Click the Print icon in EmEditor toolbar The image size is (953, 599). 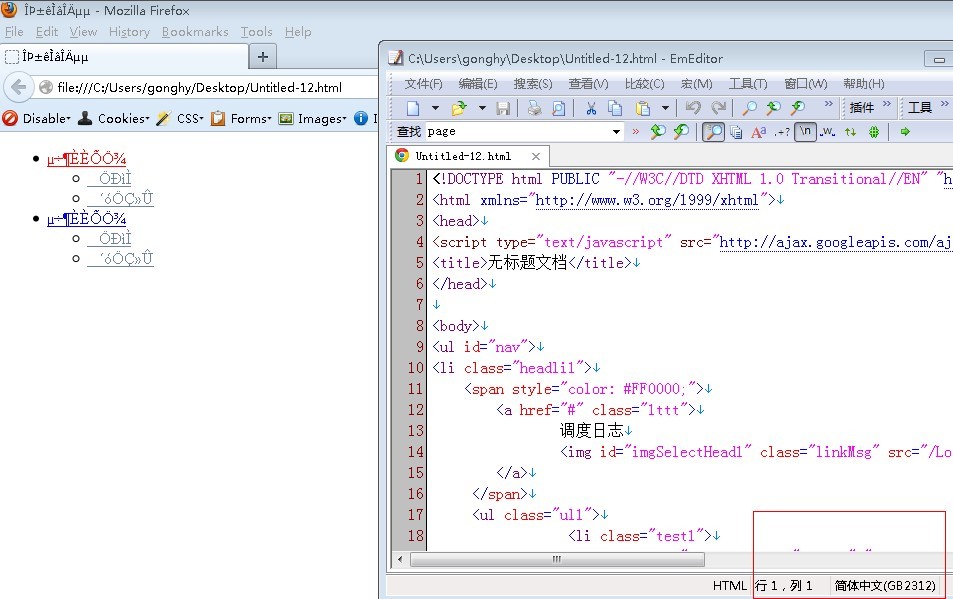pyautogui.click(x=535, y=108)
